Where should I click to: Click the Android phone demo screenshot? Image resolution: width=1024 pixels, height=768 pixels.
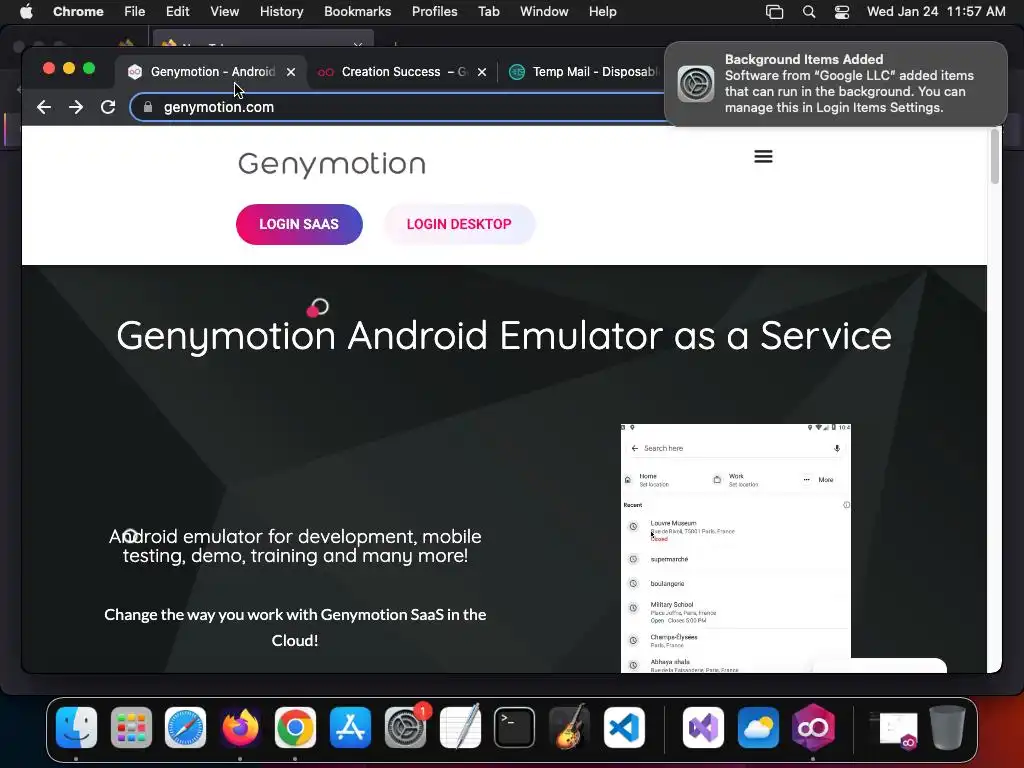736,548
